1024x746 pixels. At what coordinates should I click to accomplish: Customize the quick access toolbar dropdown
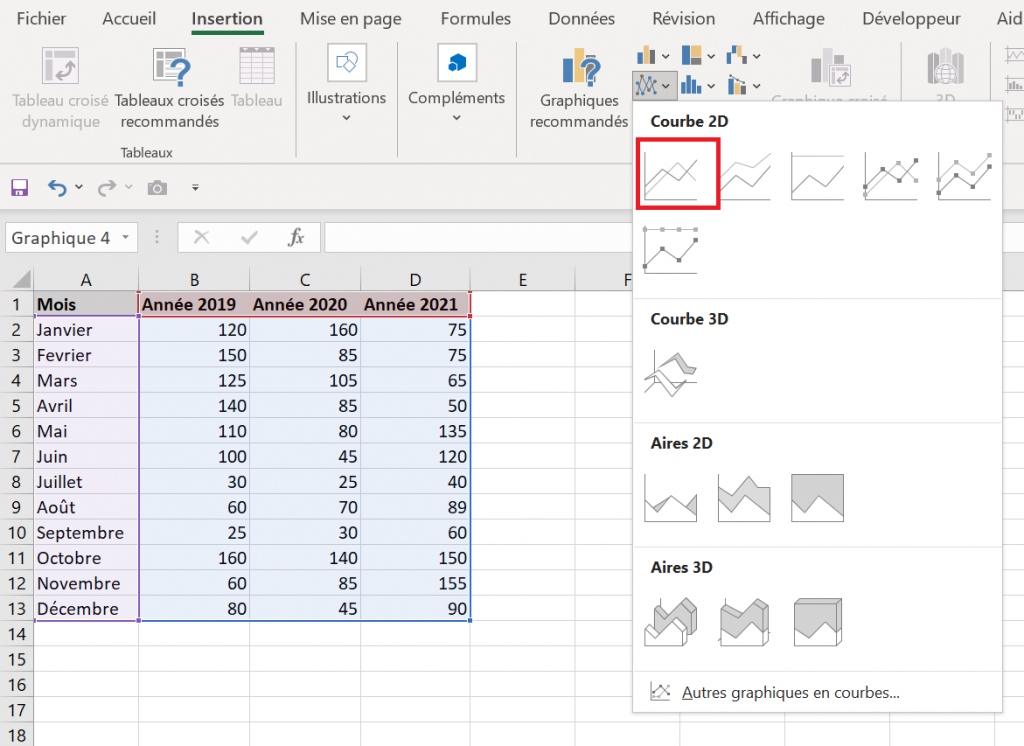195,187
